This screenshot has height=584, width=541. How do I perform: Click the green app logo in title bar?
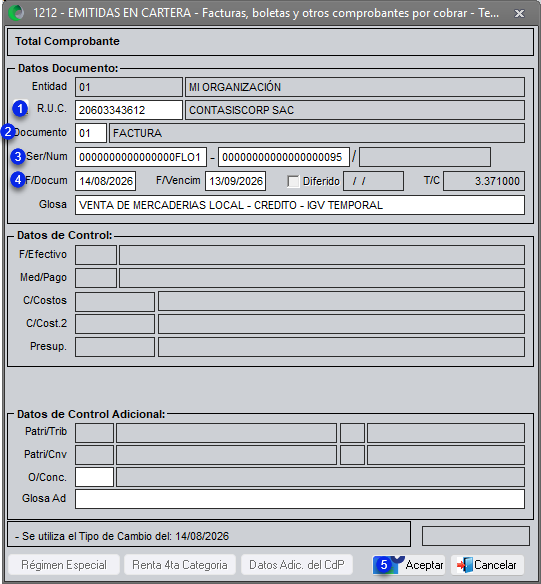[16, 13]
